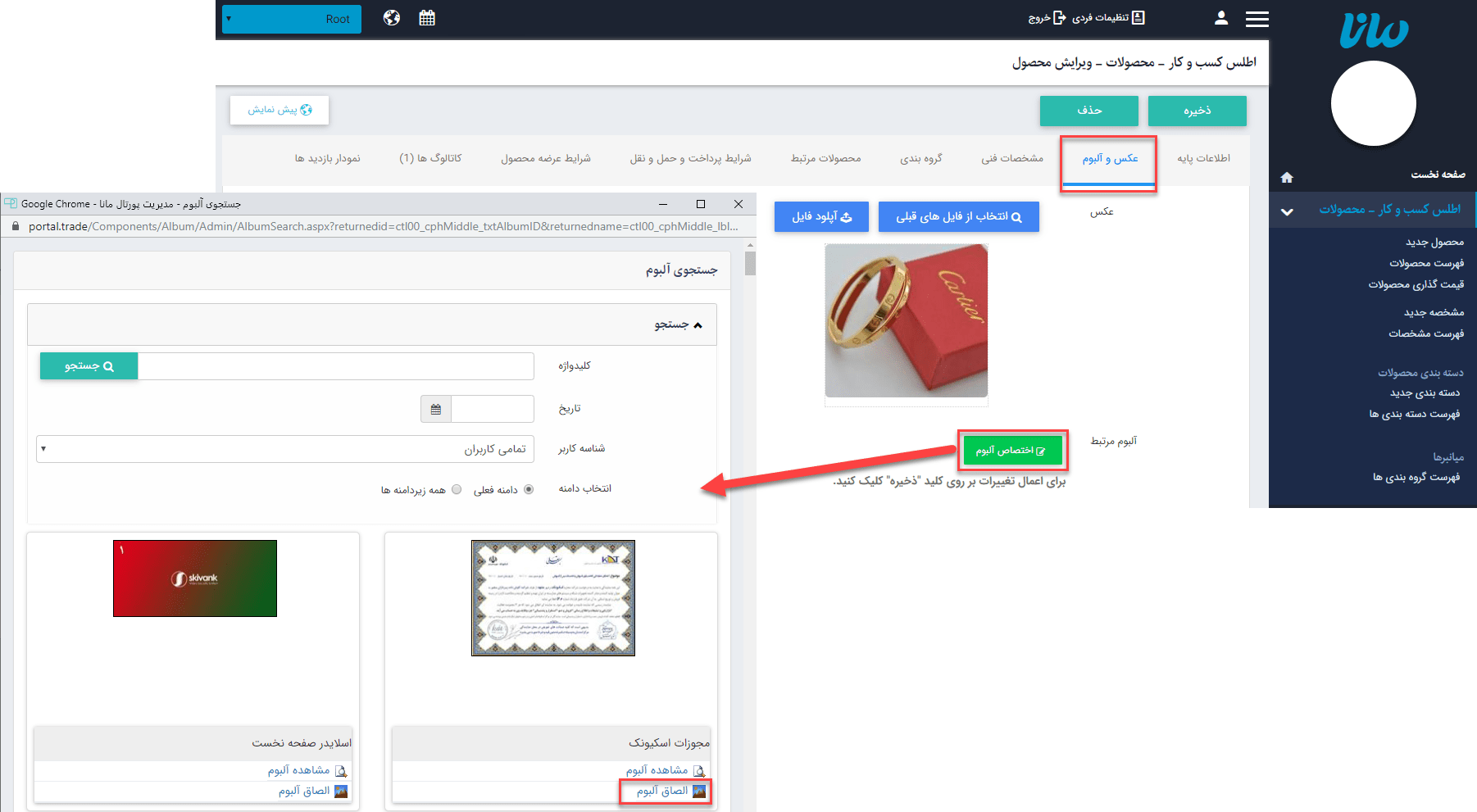Click the globe icon in top bar
This screenshot has height=812, width=1477.
click(x=392, y=18)
